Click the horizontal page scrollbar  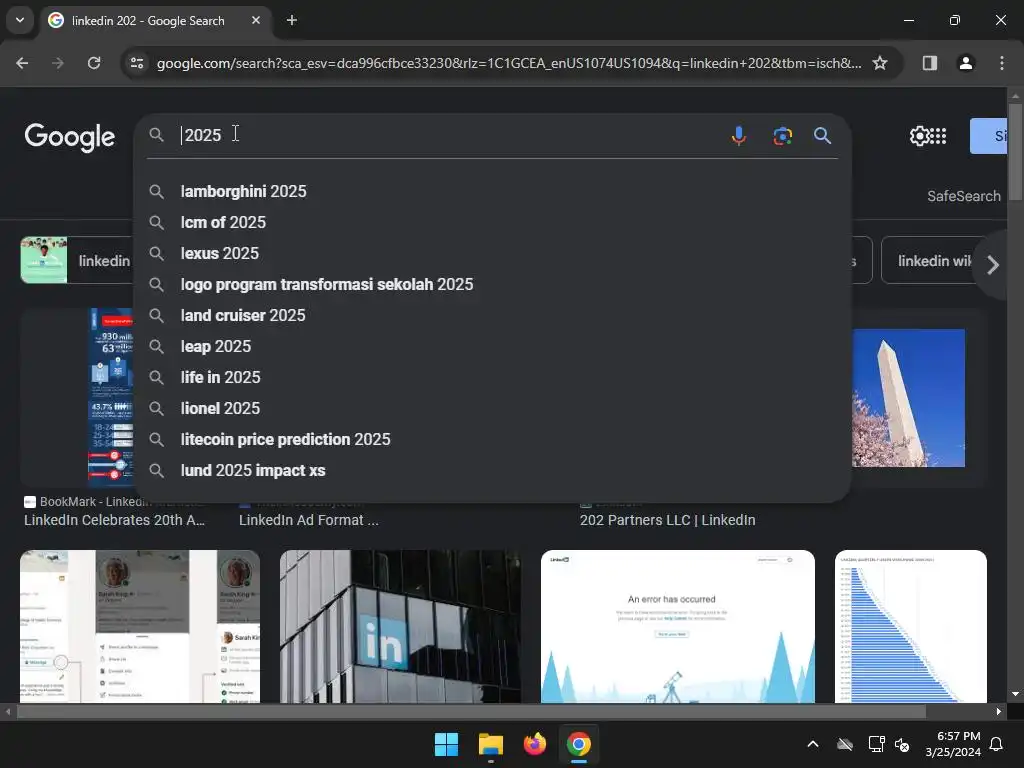pos(471,711)
